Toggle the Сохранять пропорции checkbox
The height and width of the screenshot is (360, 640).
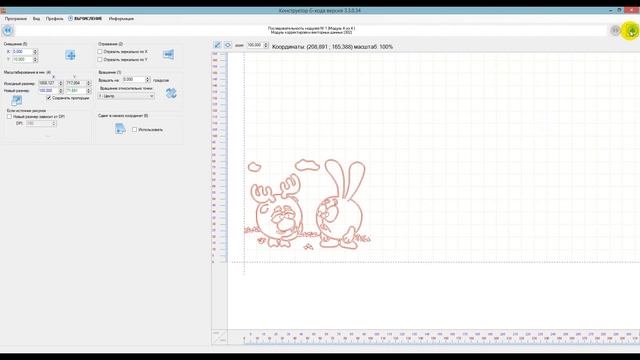point(49,98)
